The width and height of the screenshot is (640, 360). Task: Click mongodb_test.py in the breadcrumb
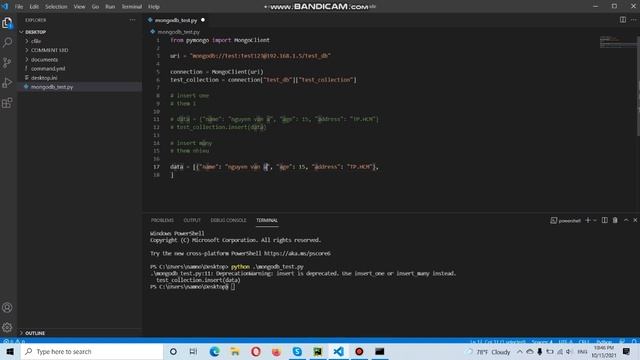[178, 32]
